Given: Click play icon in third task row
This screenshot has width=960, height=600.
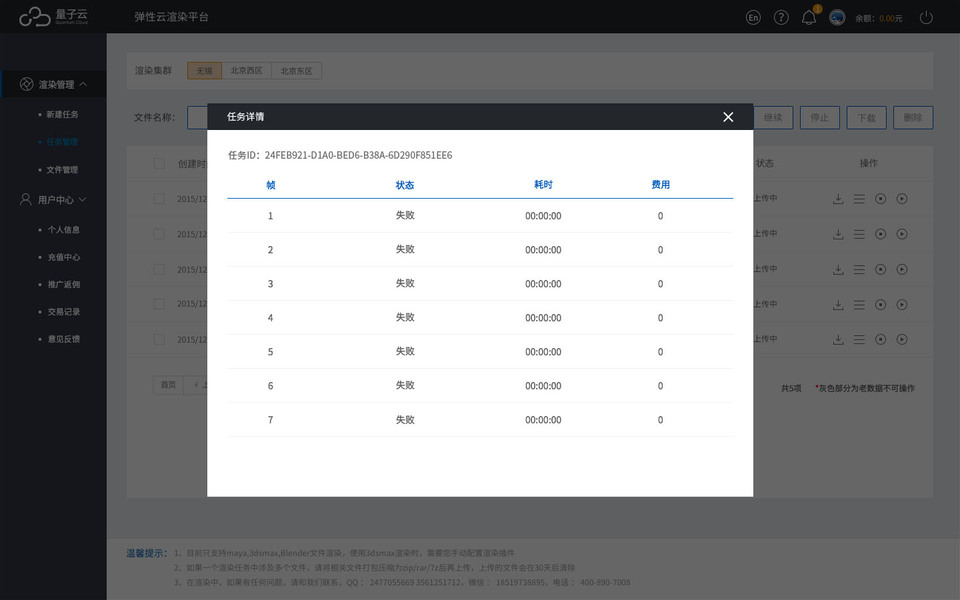Looking at the screenshot, I should (902, 269).
